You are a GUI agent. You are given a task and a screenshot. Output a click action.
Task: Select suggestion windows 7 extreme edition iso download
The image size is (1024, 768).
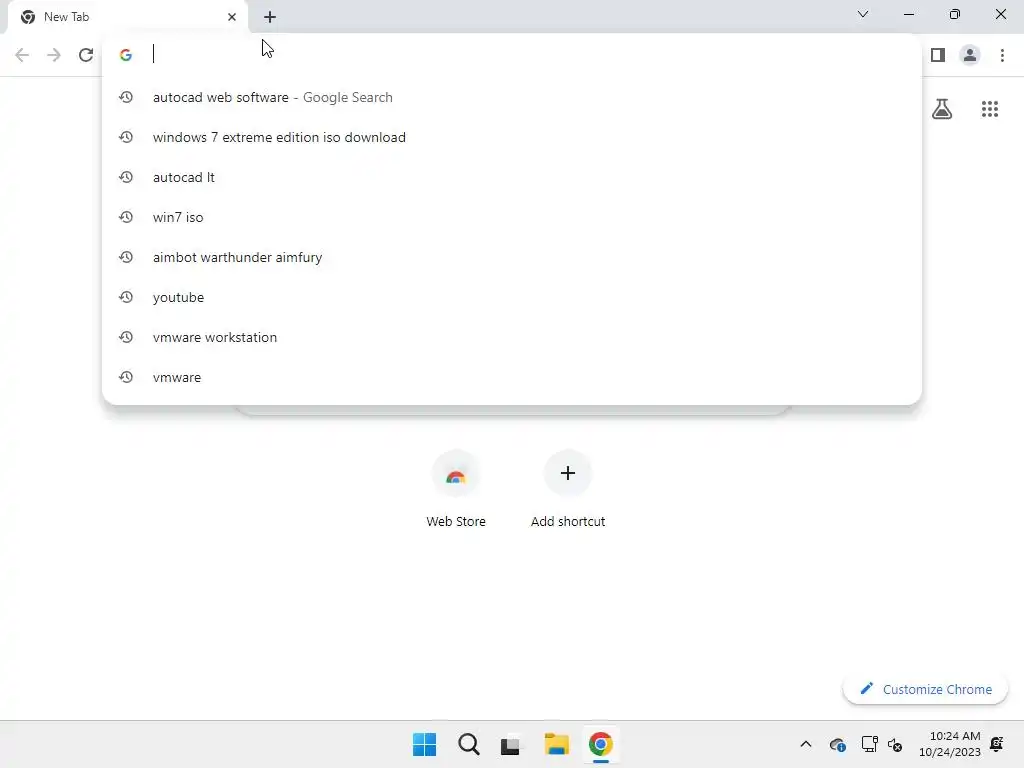(x=512, y=137)
